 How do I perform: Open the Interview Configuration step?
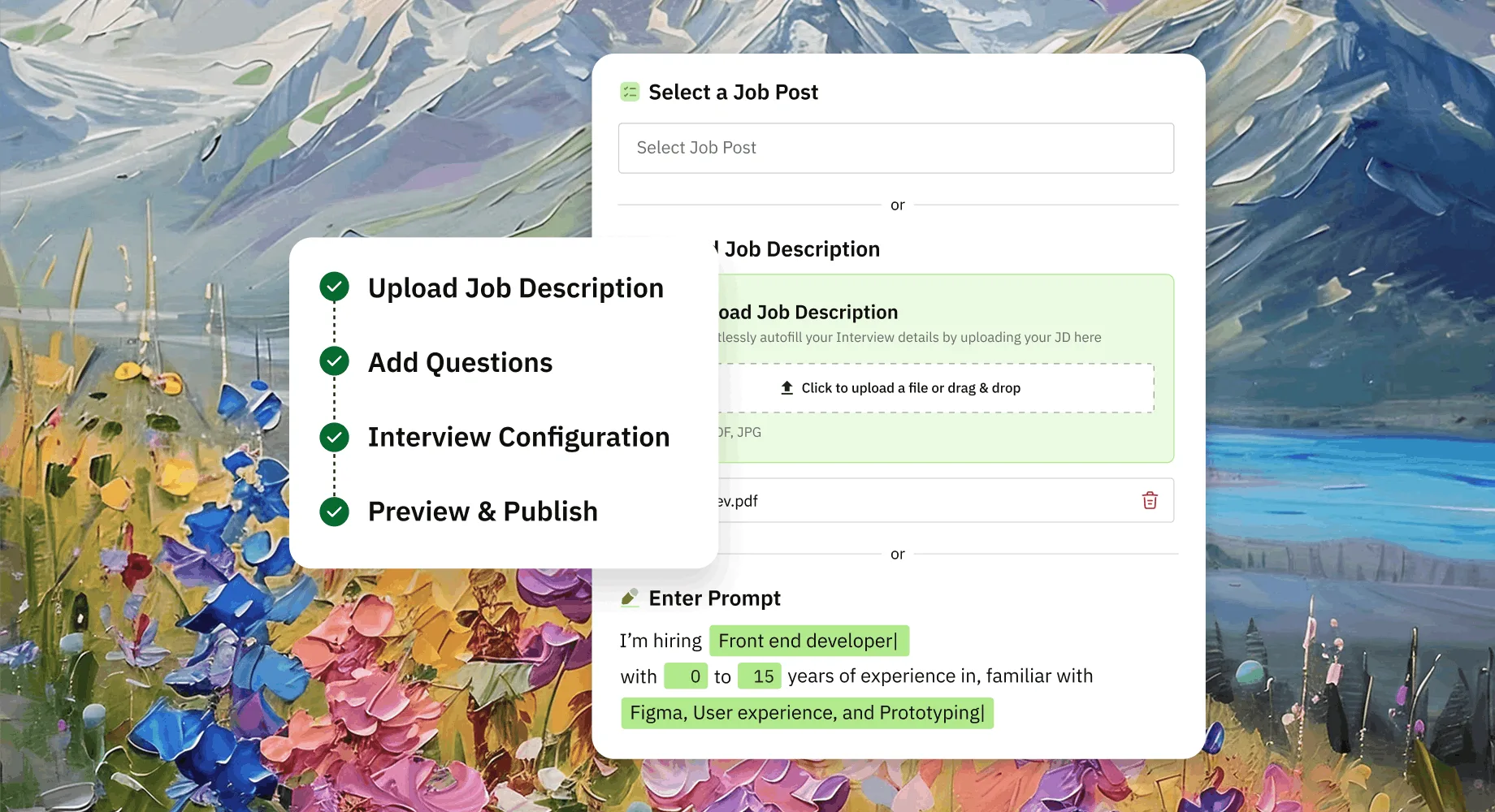tap(518, 437)
